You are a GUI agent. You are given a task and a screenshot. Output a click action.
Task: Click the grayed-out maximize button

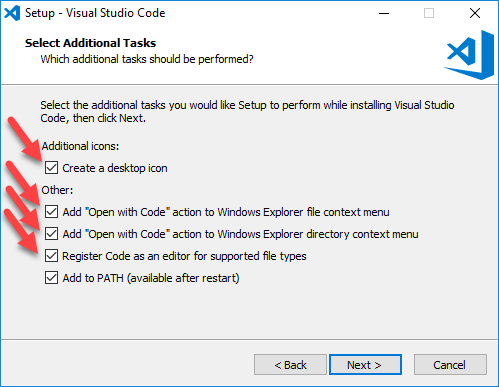(429, 13)
